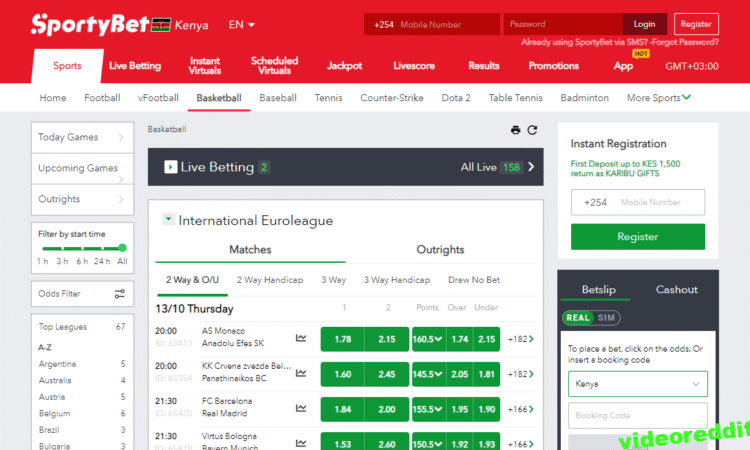Select Draw No Bet market tab
The image size is (750, 450).
pyautogui.click(x=474, y=280)
